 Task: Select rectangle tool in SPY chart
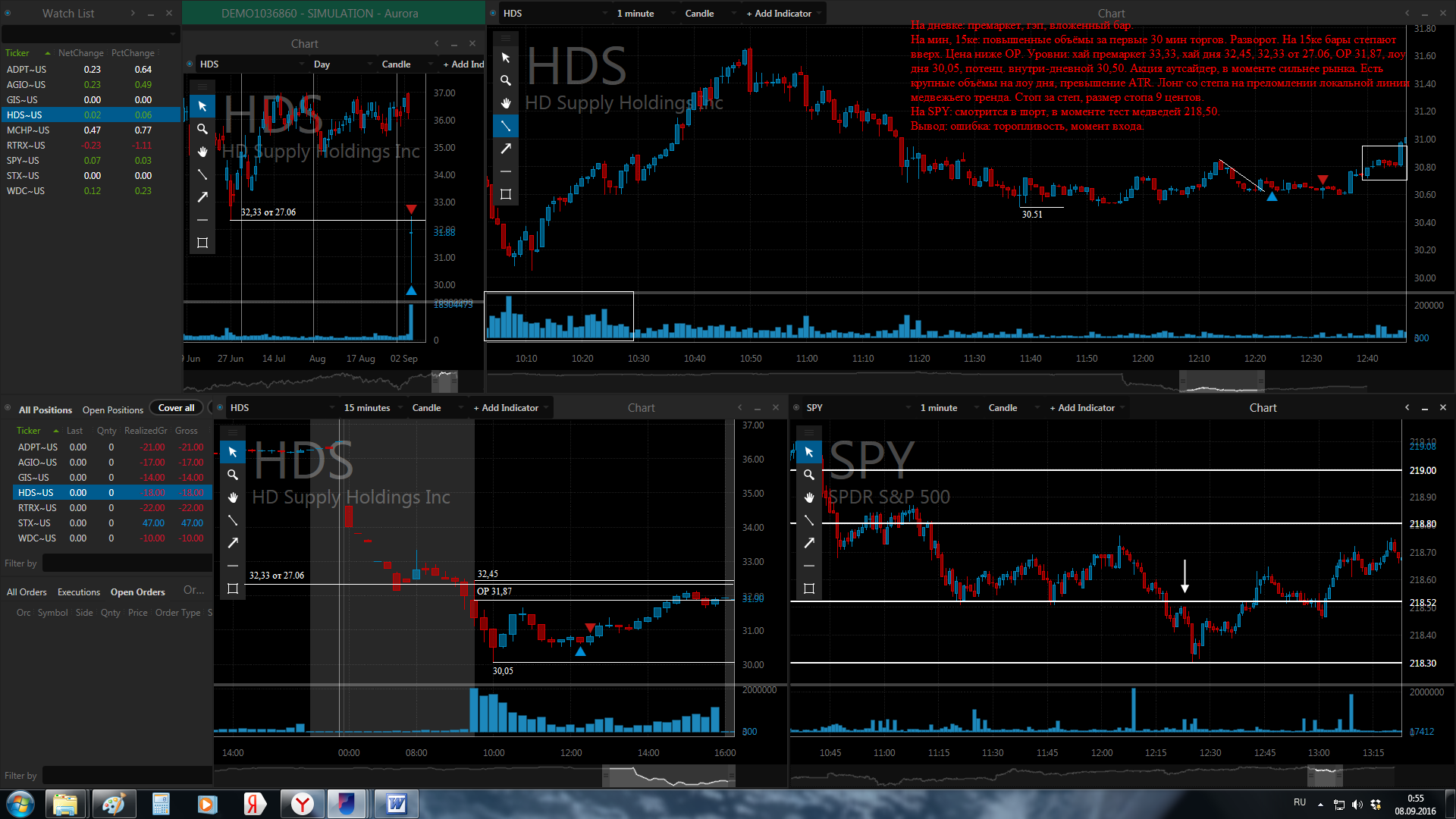[x=809, y=588]
